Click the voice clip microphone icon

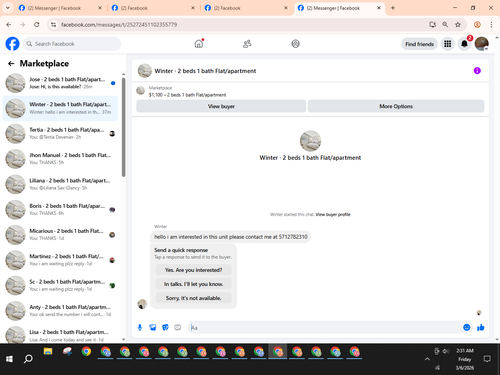point(140,327)
